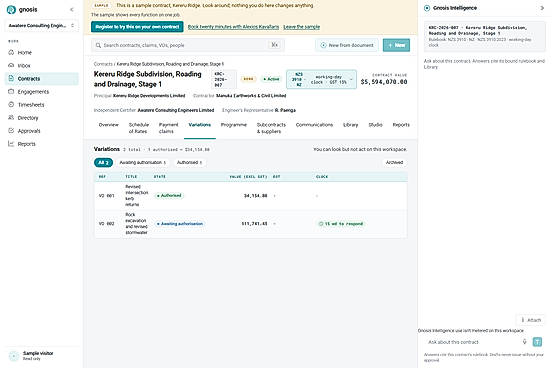Click the contract value $5,594,070.00

[x=384, y=82]
